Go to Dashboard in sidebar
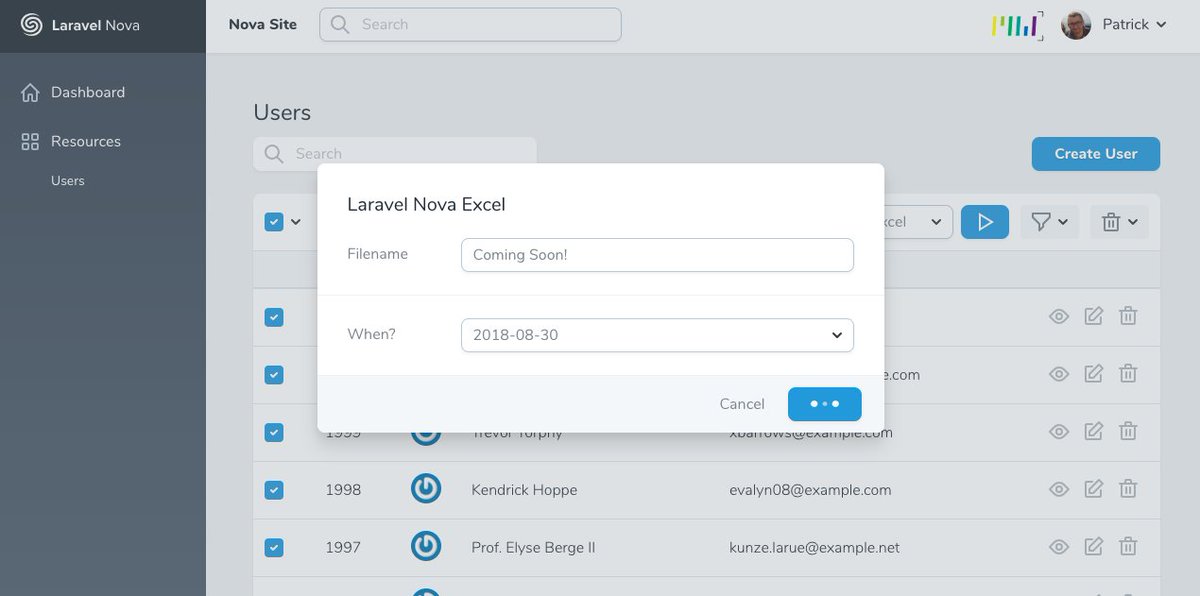This screenshot has width=1200, height=596. pos(88,92)
